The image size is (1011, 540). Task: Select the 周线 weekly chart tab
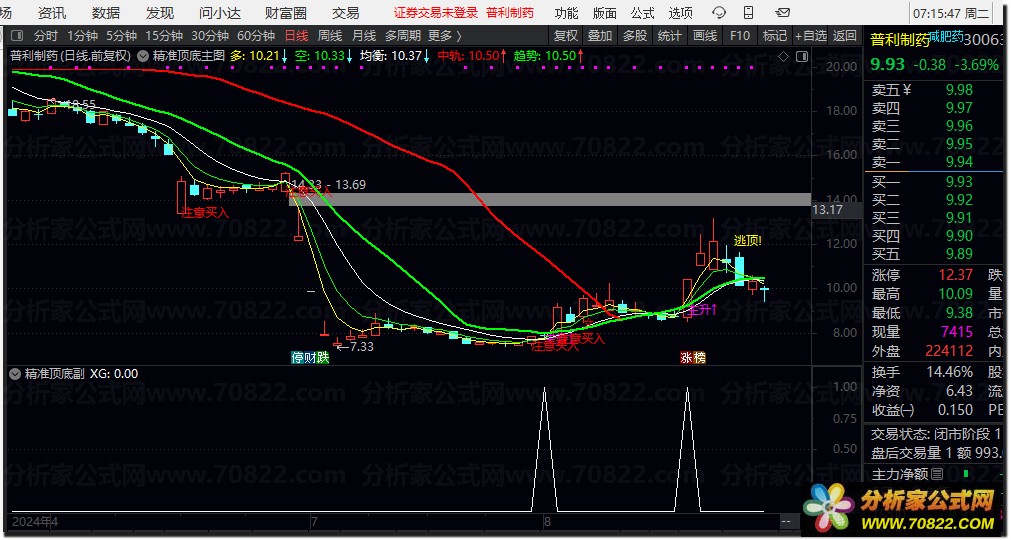pos(330,35)
